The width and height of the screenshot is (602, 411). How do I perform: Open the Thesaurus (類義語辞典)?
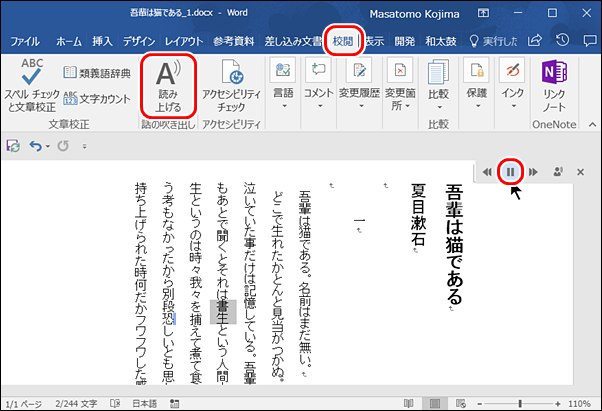click(97, 73)
